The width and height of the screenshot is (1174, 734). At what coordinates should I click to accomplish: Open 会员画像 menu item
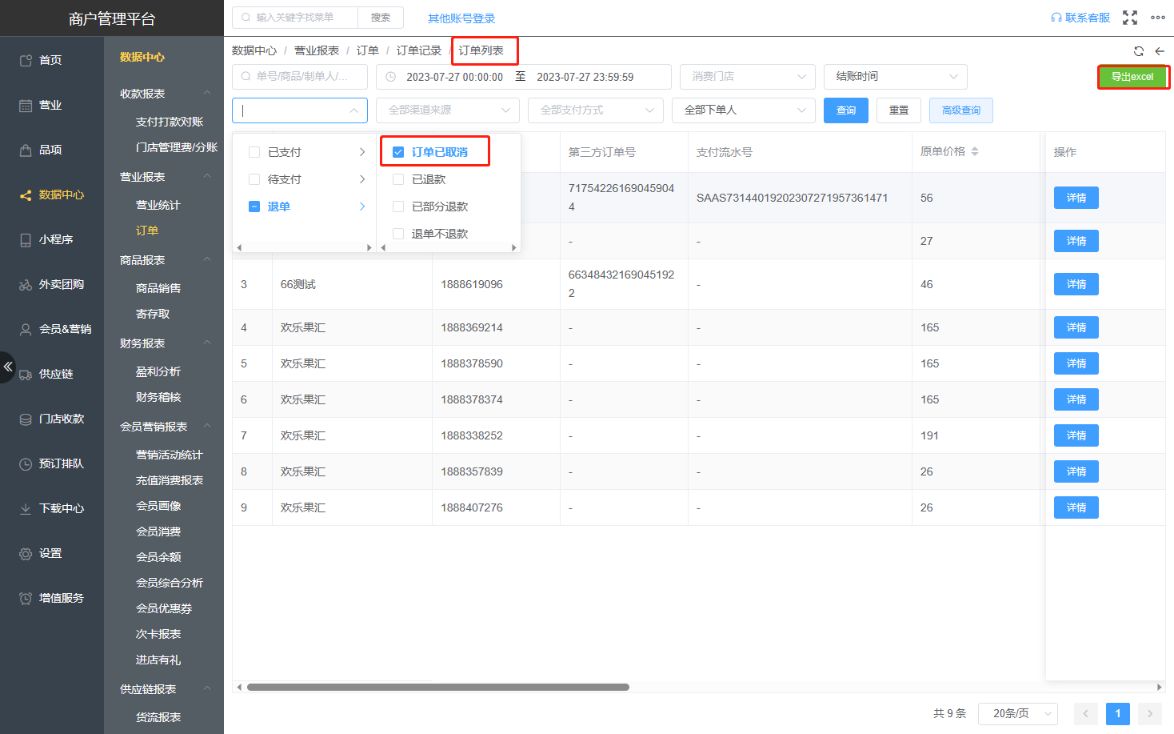158,506
